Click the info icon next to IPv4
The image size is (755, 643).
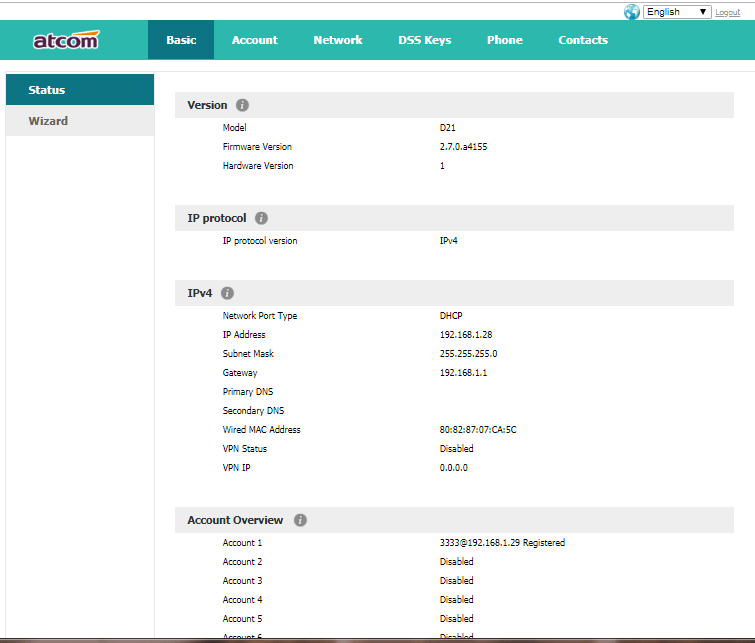pyautogui.click(x=227, y=293)
